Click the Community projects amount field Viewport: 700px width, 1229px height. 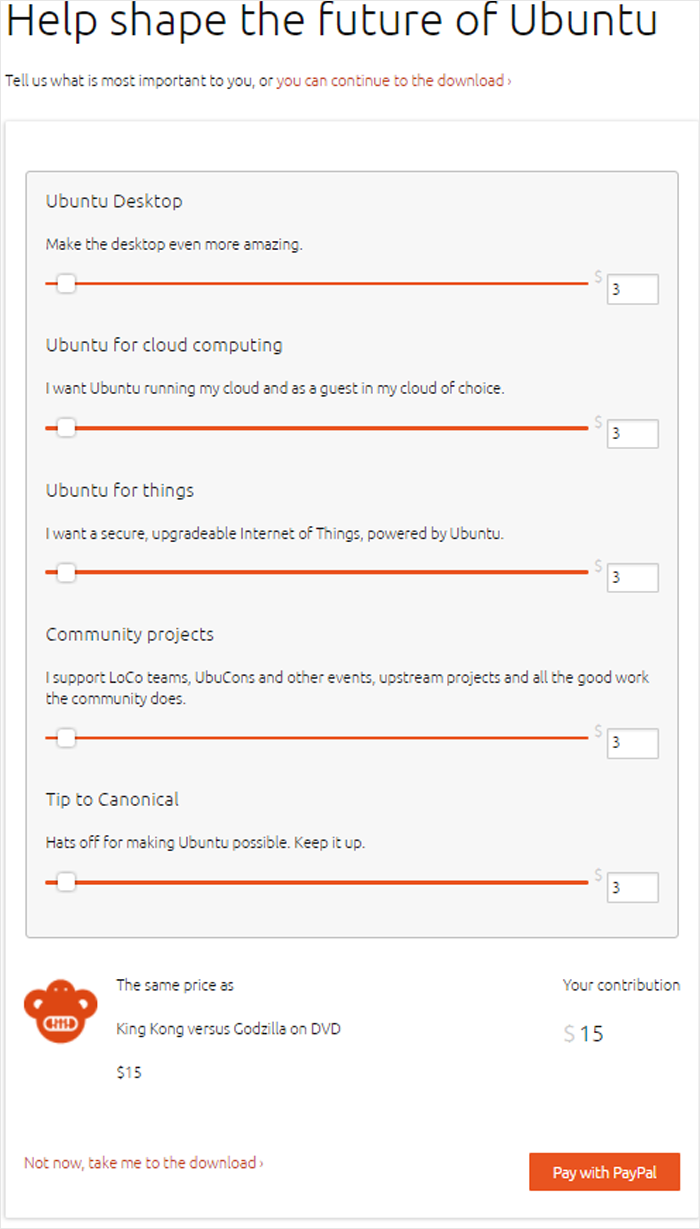pyautogui.click(x=633, y=743)
